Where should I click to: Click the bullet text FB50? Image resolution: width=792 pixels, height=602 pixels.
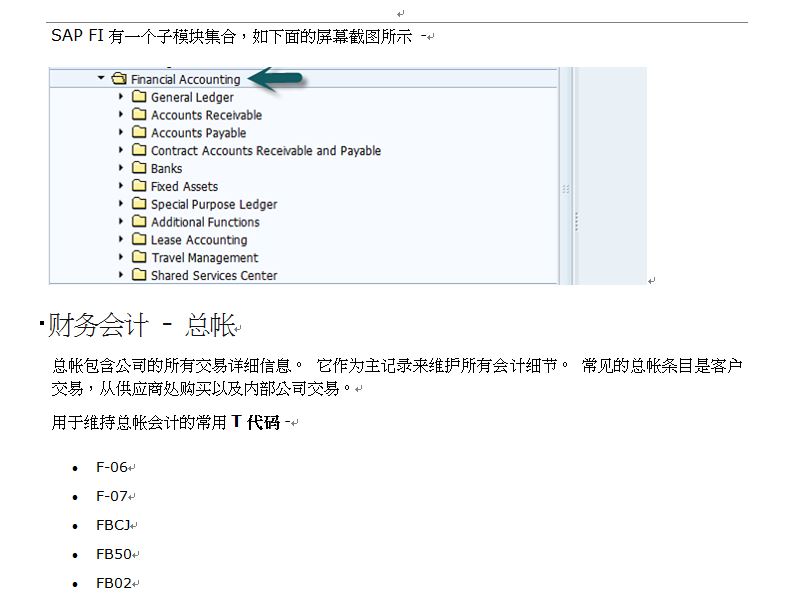tap(114, 554)
